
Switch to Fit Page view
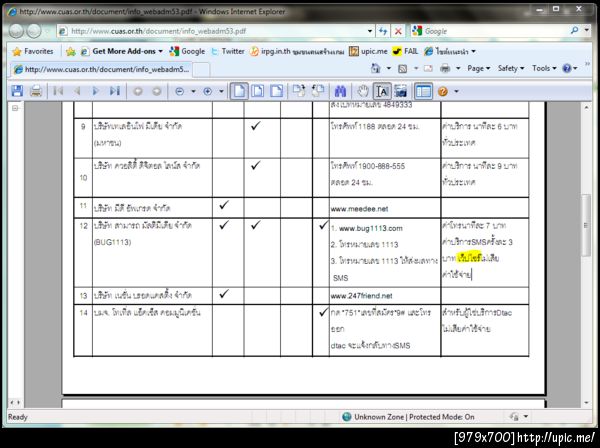[258, 91]
